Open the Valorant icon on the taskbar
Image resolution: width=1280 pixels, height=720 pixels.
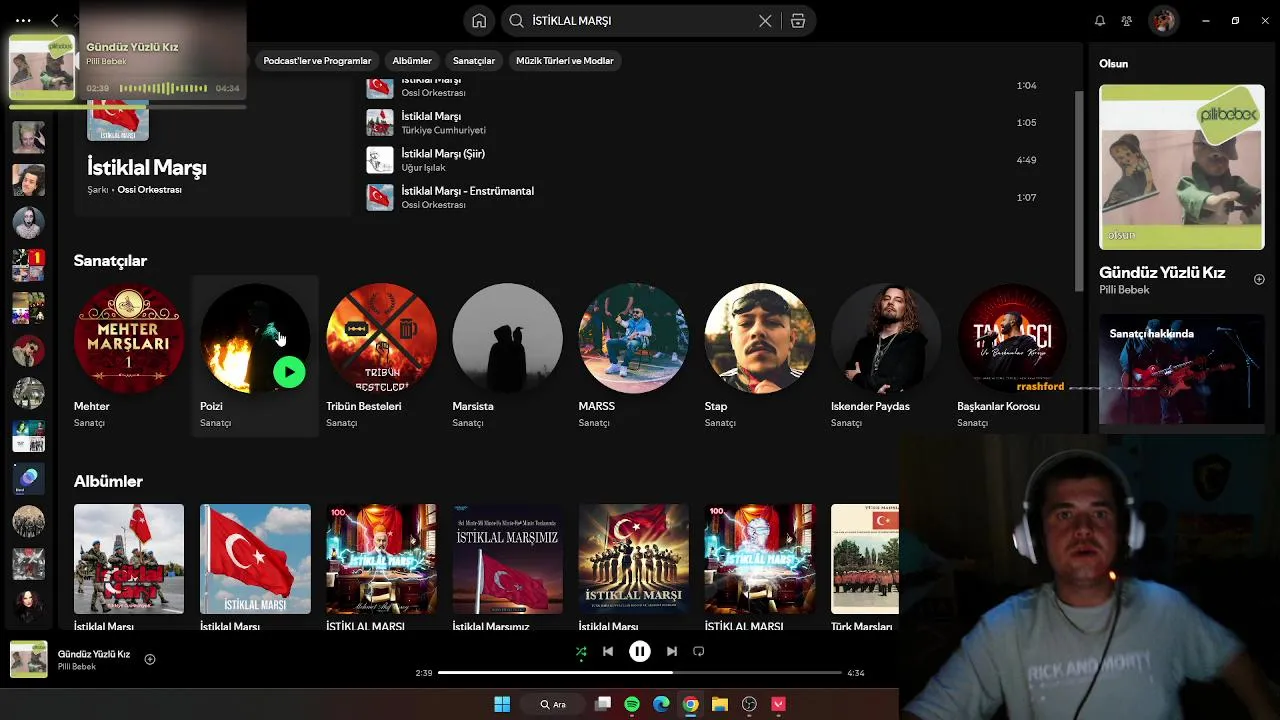pyautogui.click(x=778, y=704)
